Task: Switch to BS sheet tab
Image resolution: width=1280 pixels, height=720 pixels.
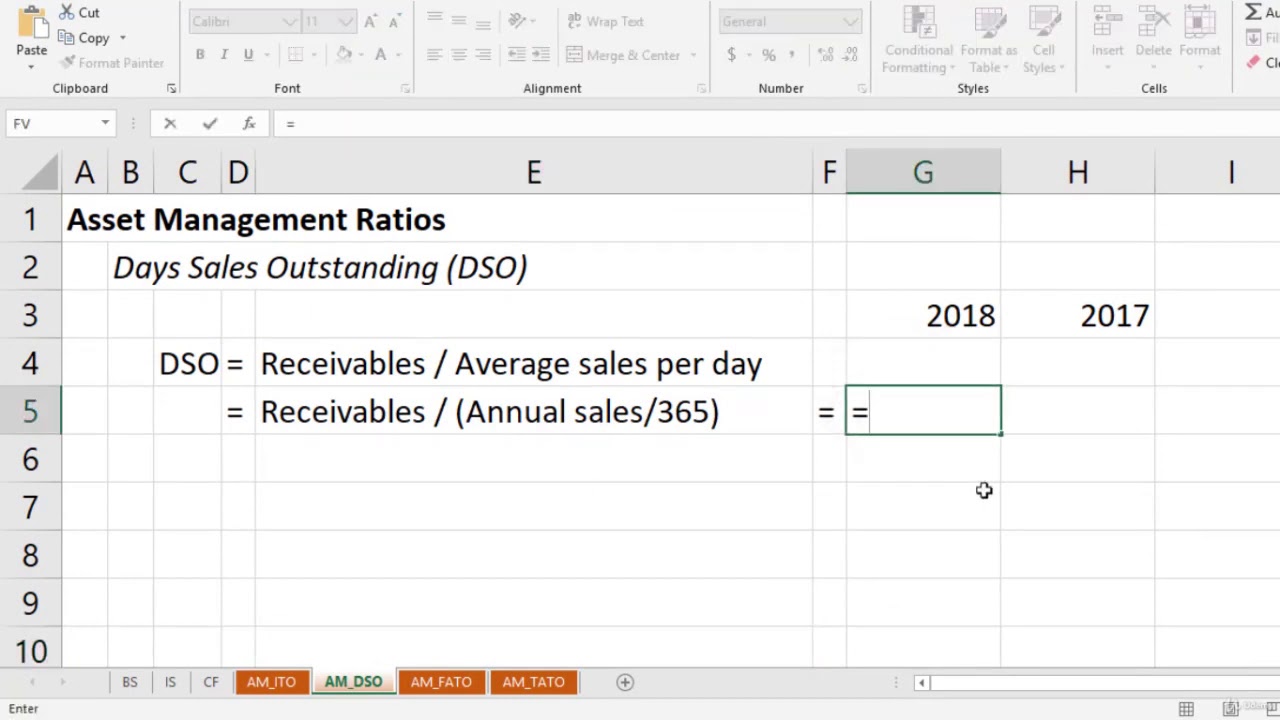Action: [x=130, y=682]
